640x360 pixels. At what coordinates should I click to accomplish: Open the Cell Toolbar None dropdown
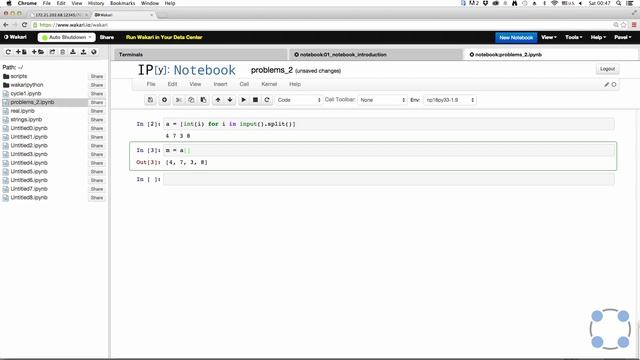(382, 100)
